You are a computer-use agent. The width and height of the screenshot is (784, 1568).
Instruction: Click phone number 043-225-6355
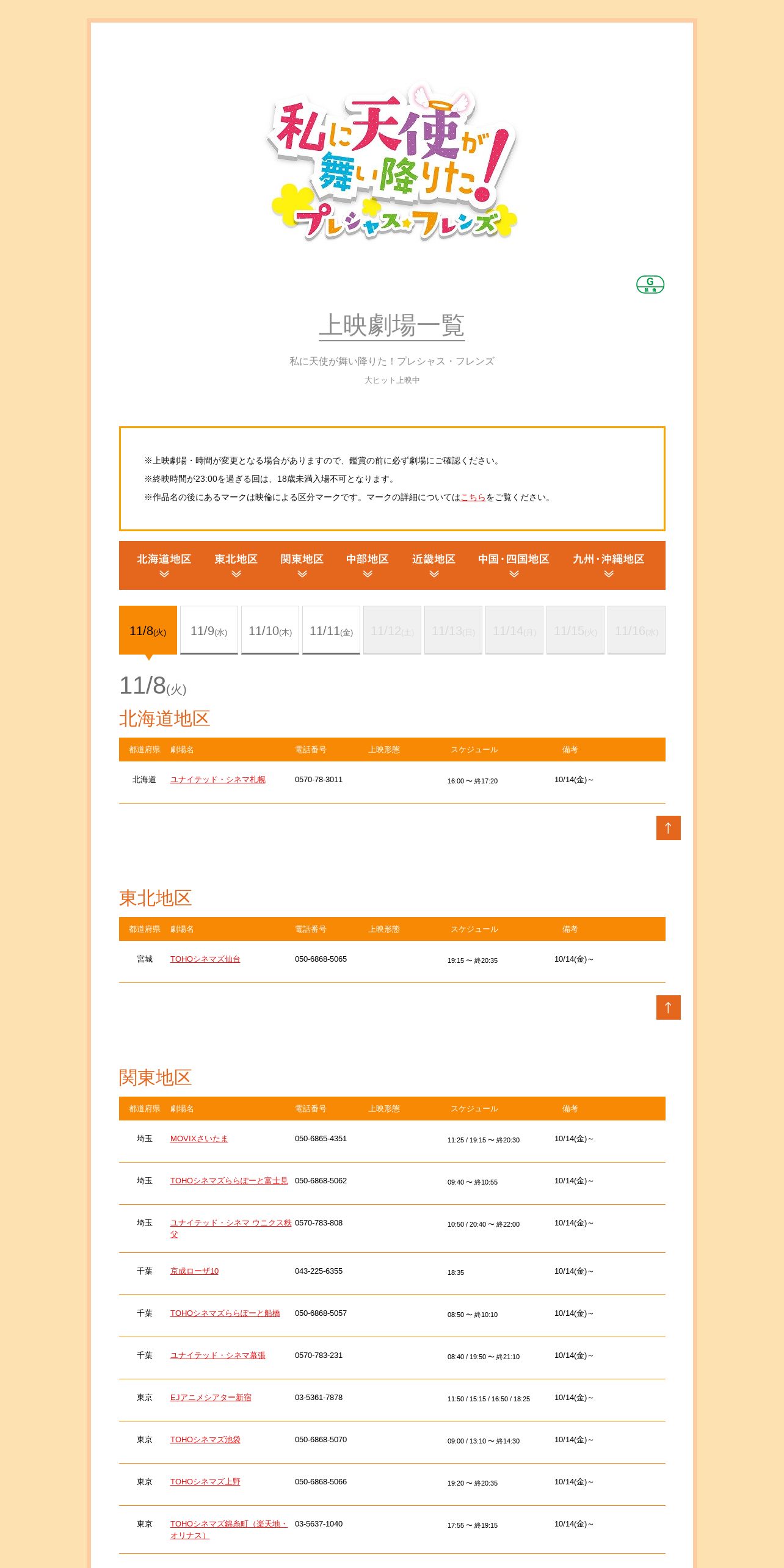click(319, 1271)
